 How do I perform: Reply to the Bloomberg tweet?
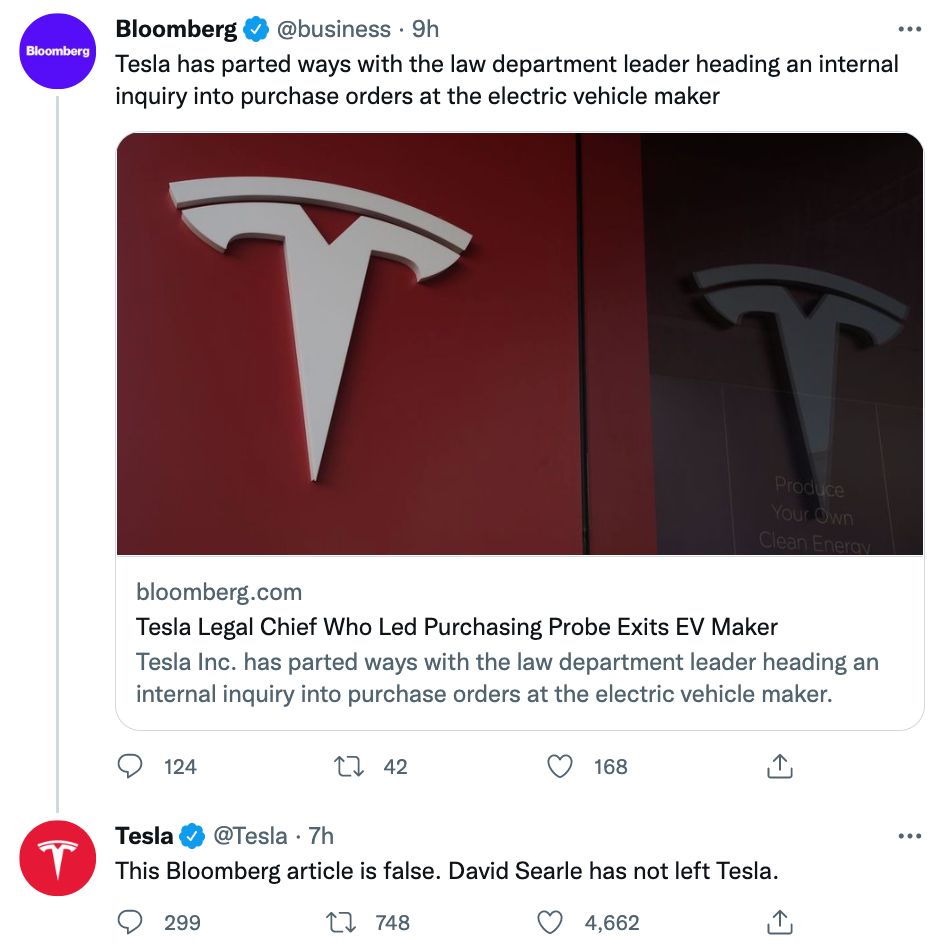[x=131, y=766]
